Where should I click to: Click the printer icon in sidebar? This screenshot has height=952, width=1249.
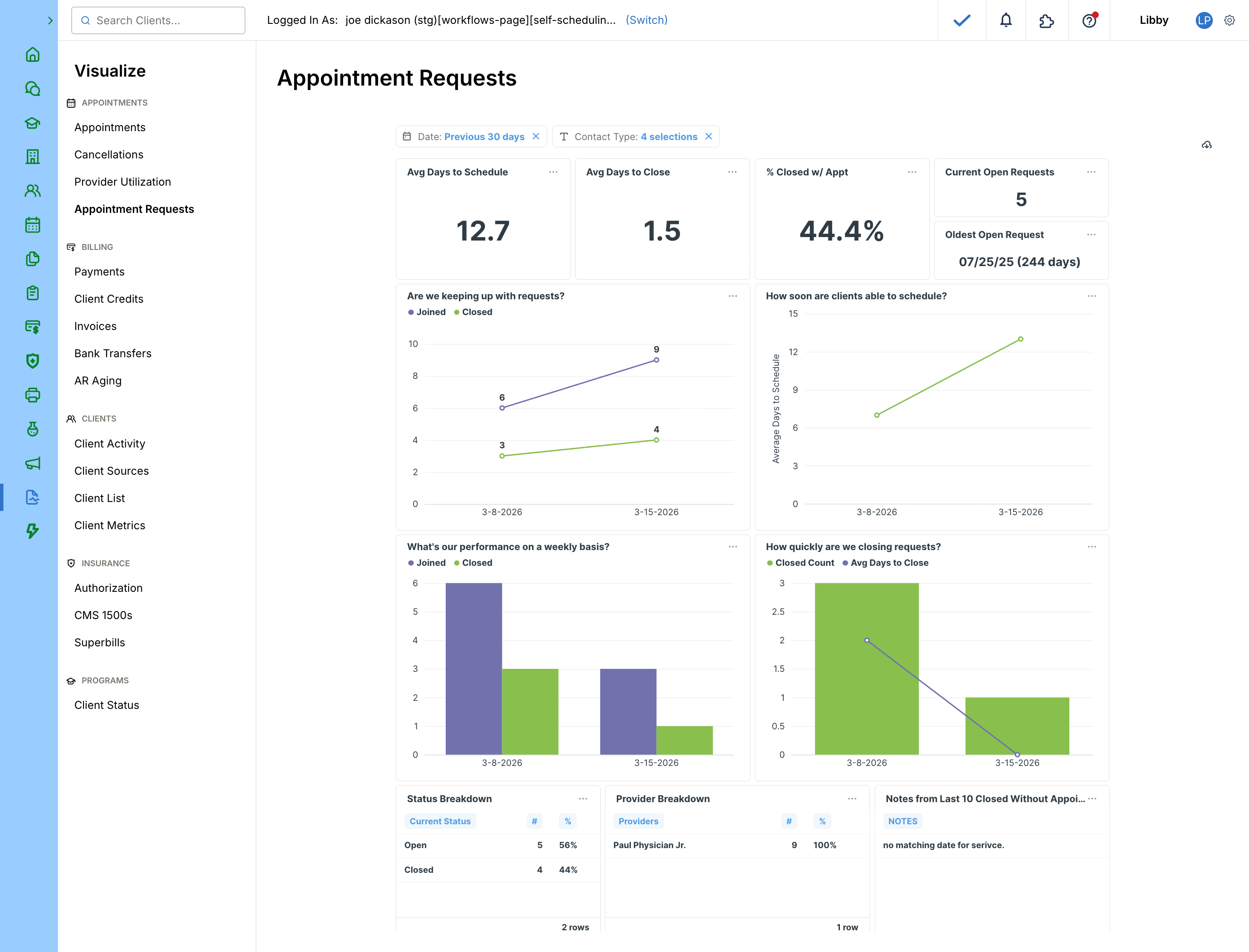click(x=32, y=395)
